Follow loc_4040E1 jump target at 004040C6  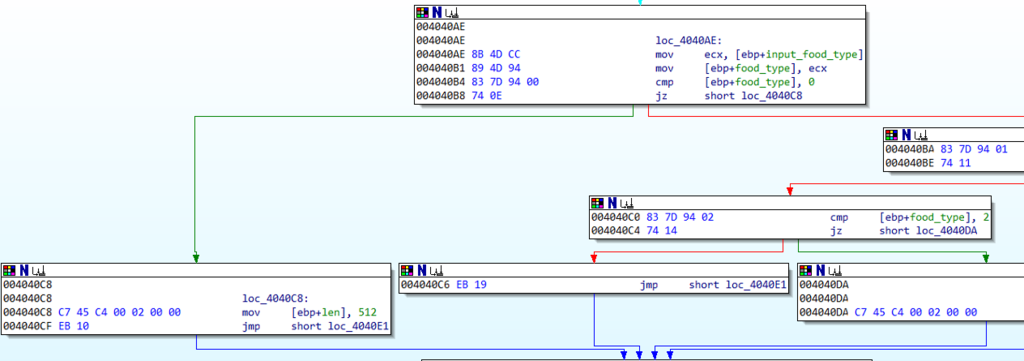[737, 285]
